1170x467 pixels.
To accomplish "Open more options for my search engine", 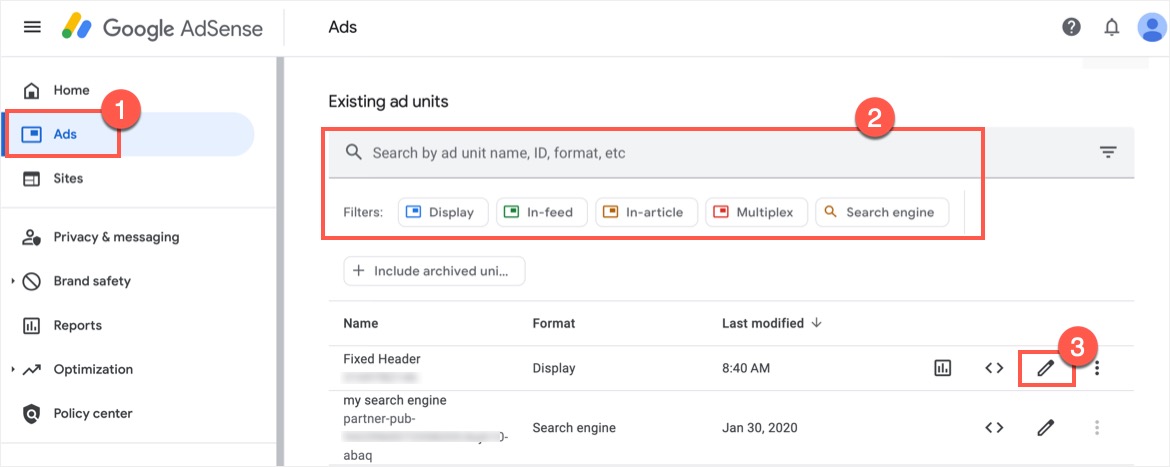I will coord(1097,427).
